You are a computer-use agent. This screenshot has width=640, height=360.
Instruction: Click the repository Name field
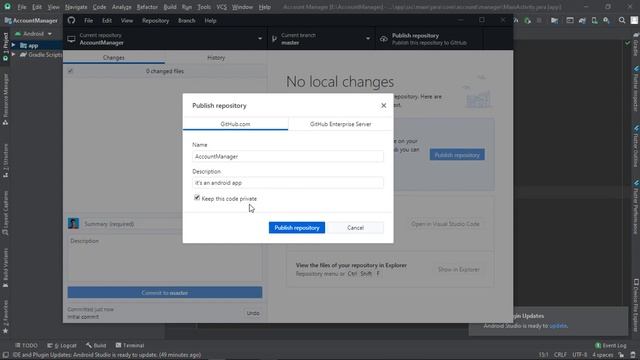click(288, 156)
